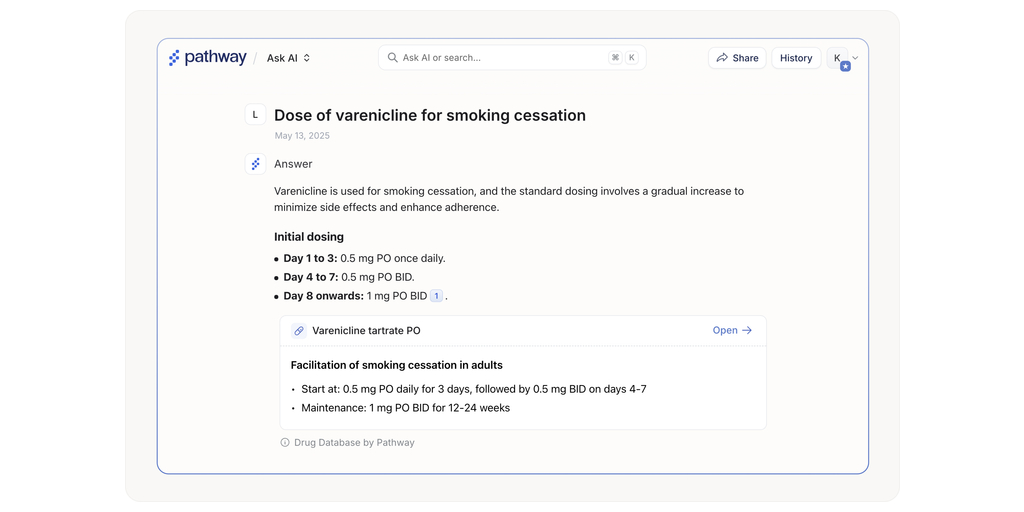Viewport: 1024px width, 512px height.
Task: Click citation 1 after 1 mg PO BID
Action: [x=436, y=296]
